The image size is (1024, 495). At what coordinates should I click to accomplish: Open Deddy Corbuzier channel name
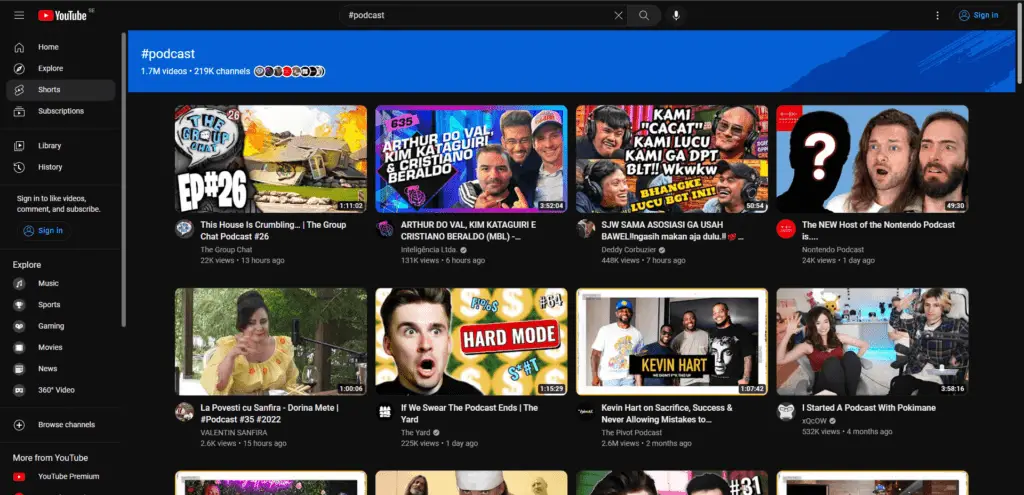pos(628,249)
